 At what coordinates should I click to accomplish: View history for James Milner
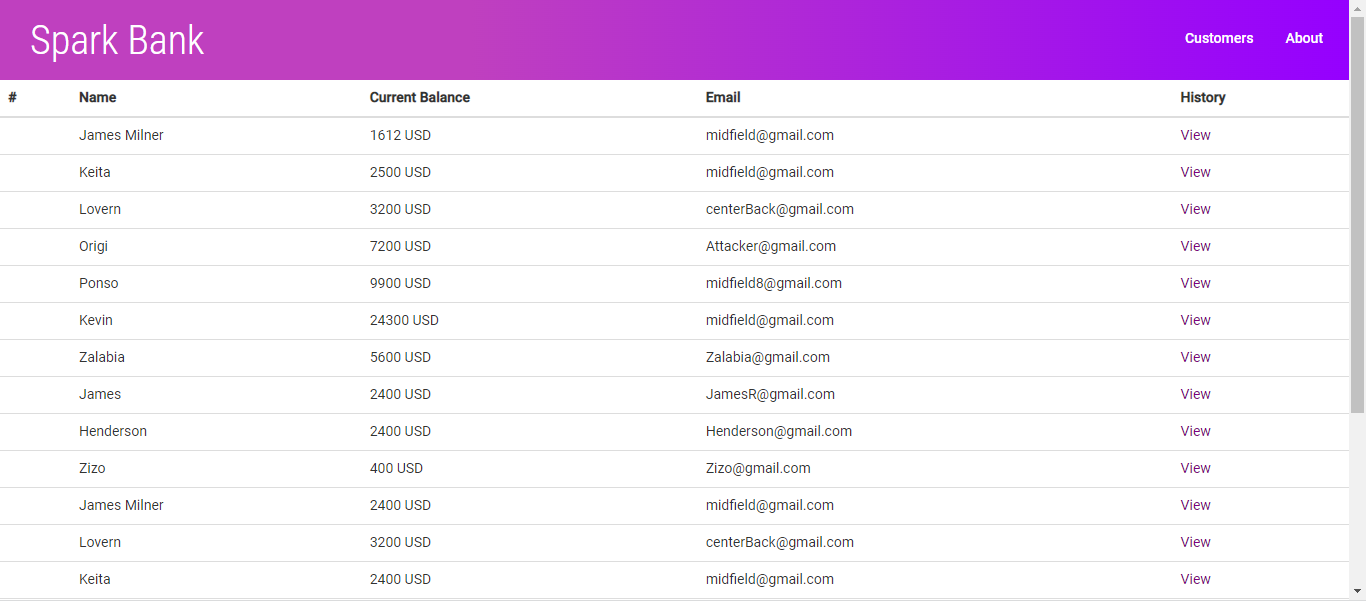pos(1195,135)
